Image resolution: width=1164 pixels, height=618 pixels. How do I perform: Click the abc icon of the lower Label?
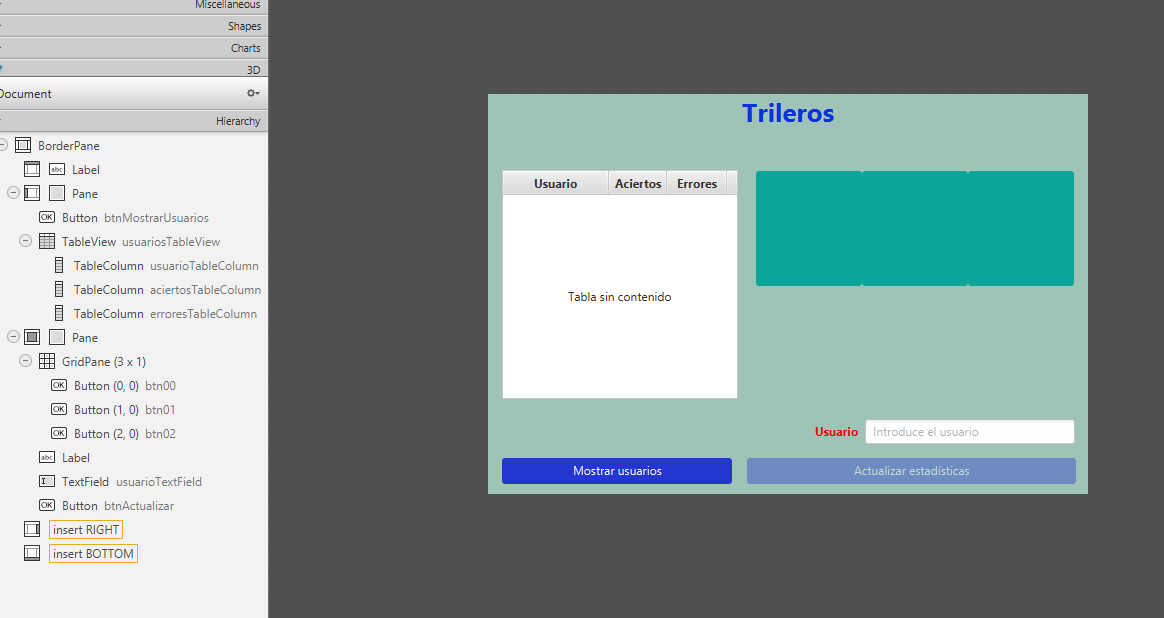coord(47,457)
